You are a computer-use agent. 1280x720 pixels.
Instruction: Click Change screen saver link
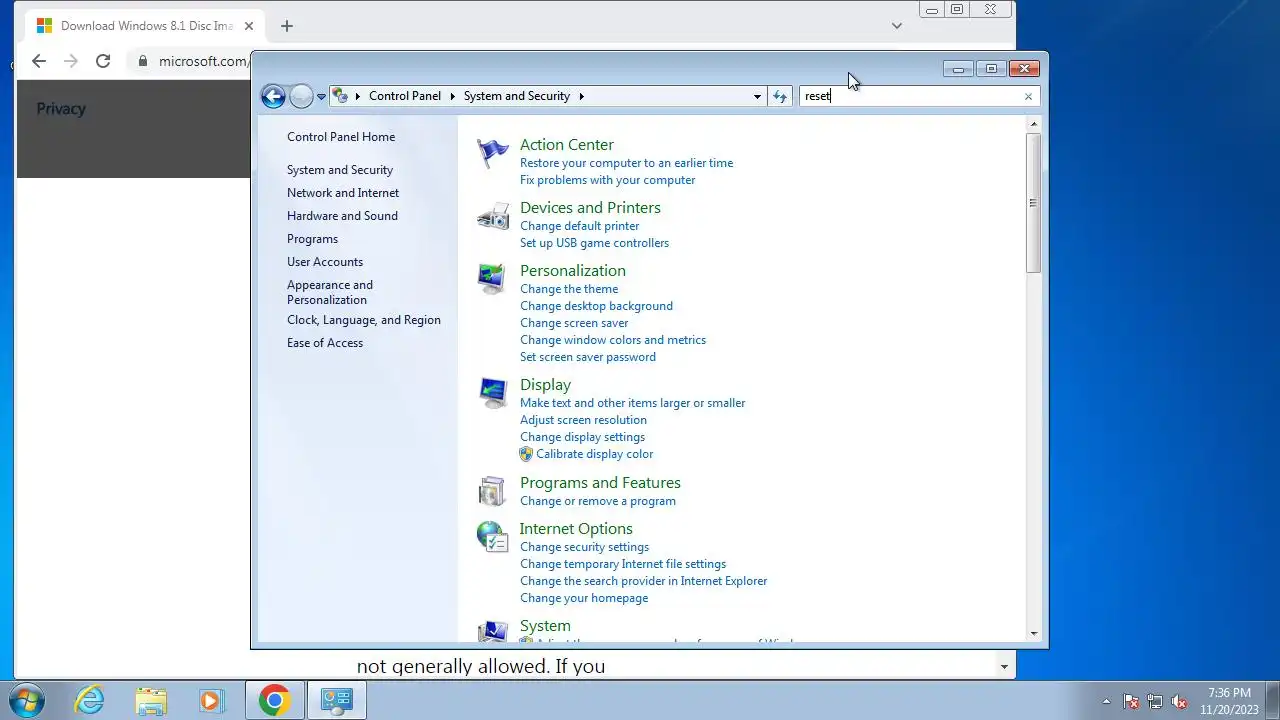pyautogui.click(x=574, y=323)
